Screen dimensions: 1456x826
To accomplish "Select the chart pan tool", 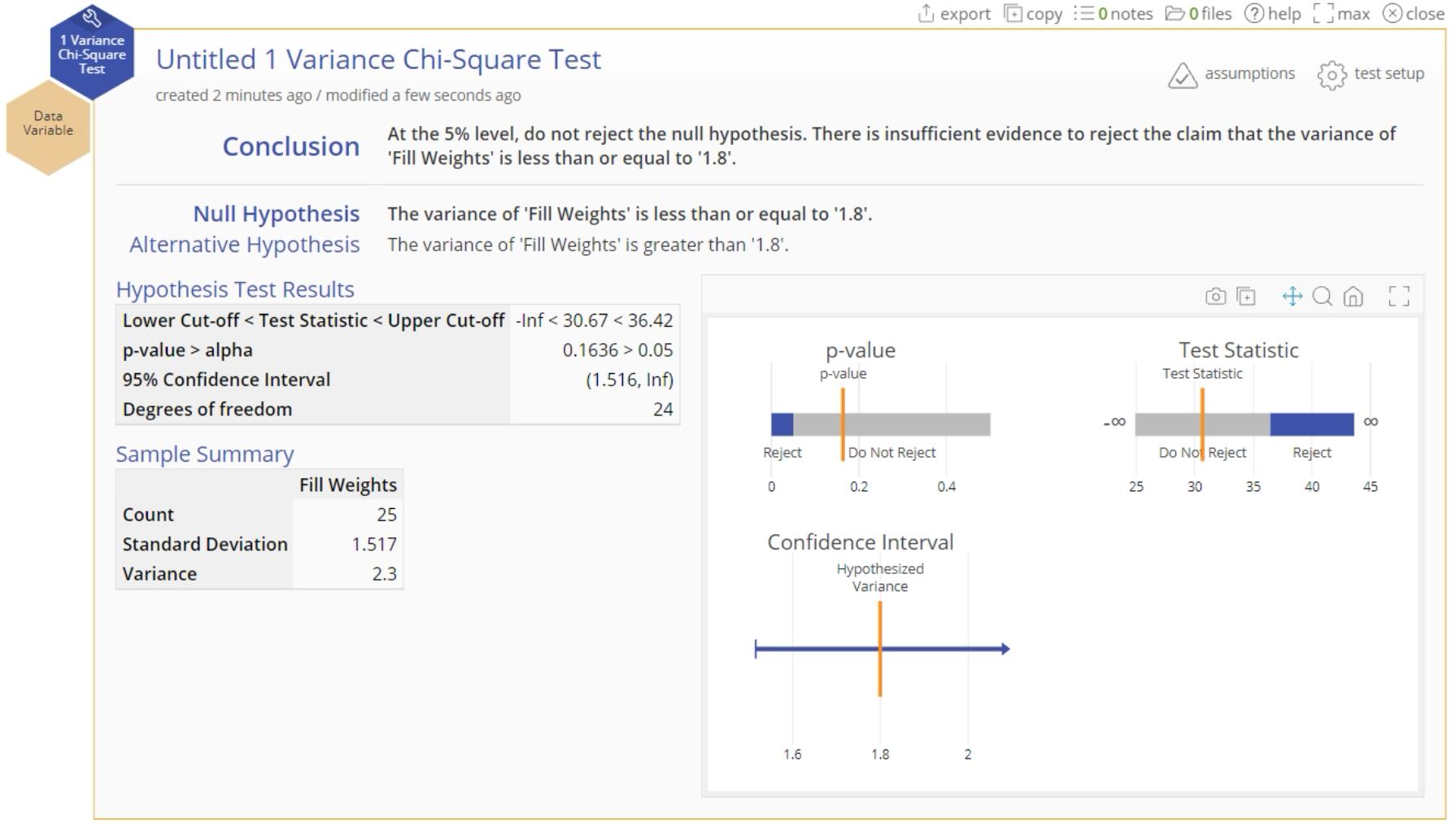I will (1292, 297).
